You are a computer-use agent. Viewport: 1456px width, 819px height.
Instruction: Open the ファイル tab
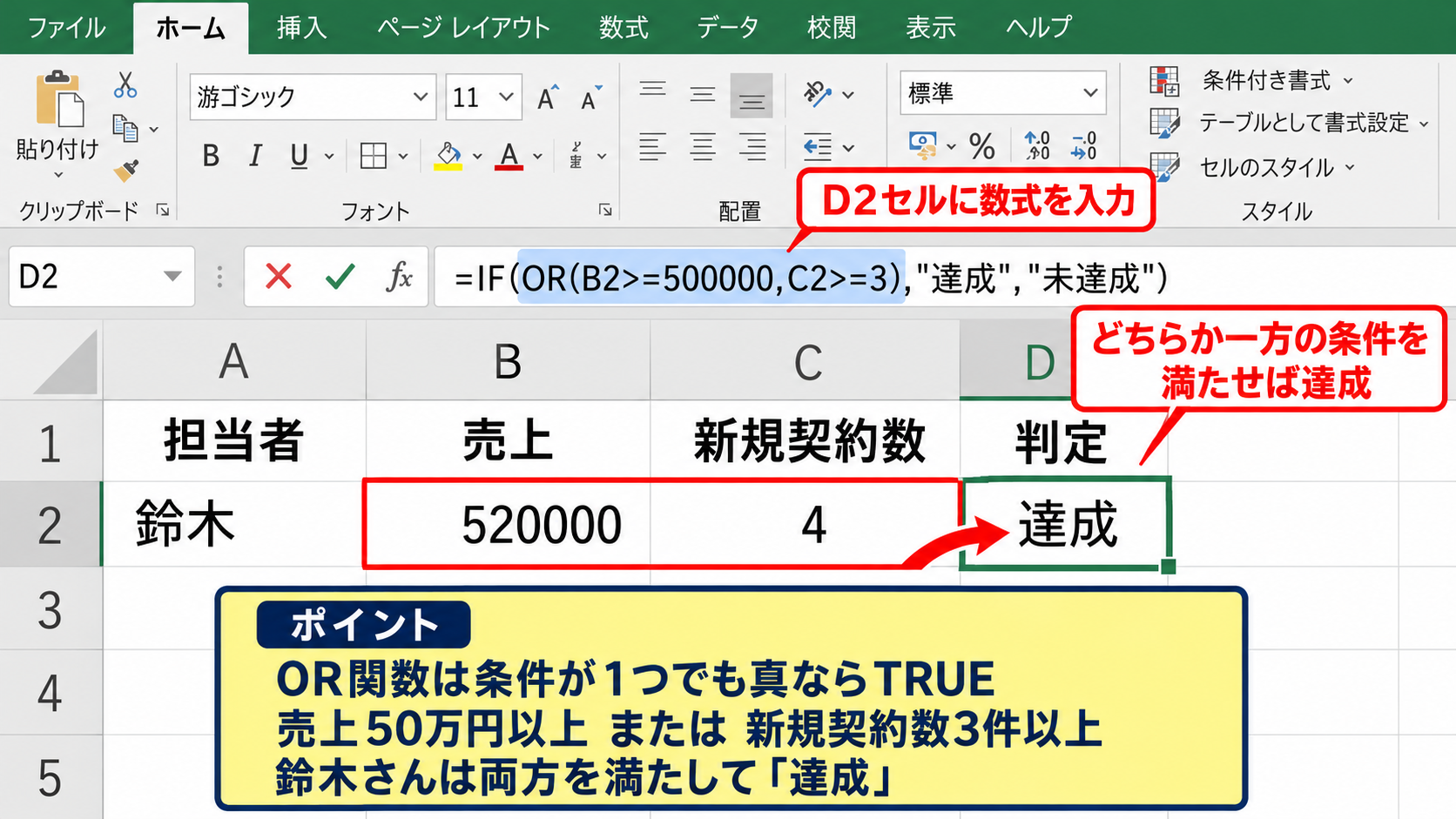tap(67, 27)
